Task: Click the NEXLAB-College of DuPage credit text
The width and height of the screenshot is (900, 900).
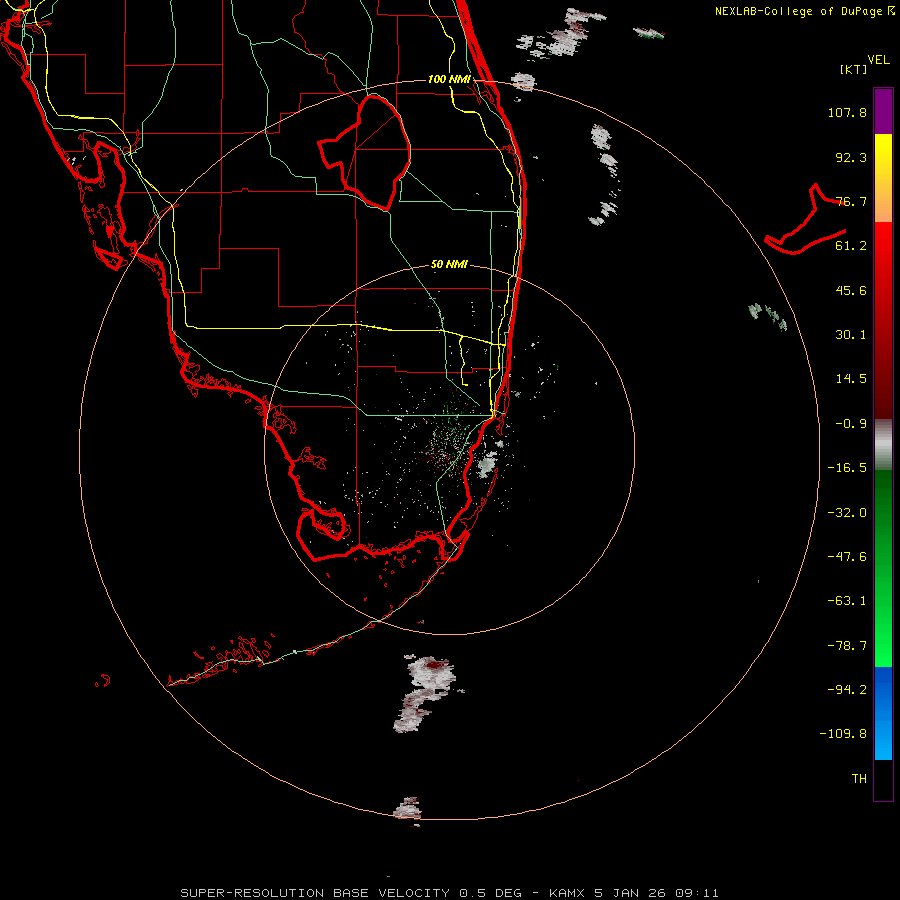Action: tap(804, 11)
